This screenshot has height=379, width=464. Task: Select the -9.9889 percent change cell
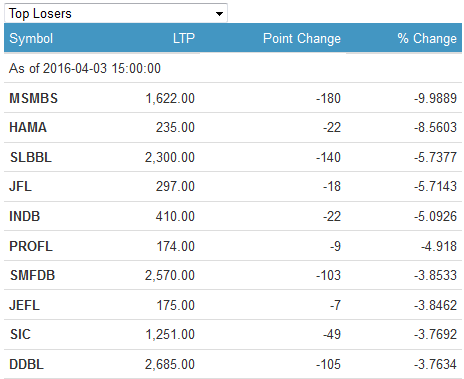[x=435, y=98]
